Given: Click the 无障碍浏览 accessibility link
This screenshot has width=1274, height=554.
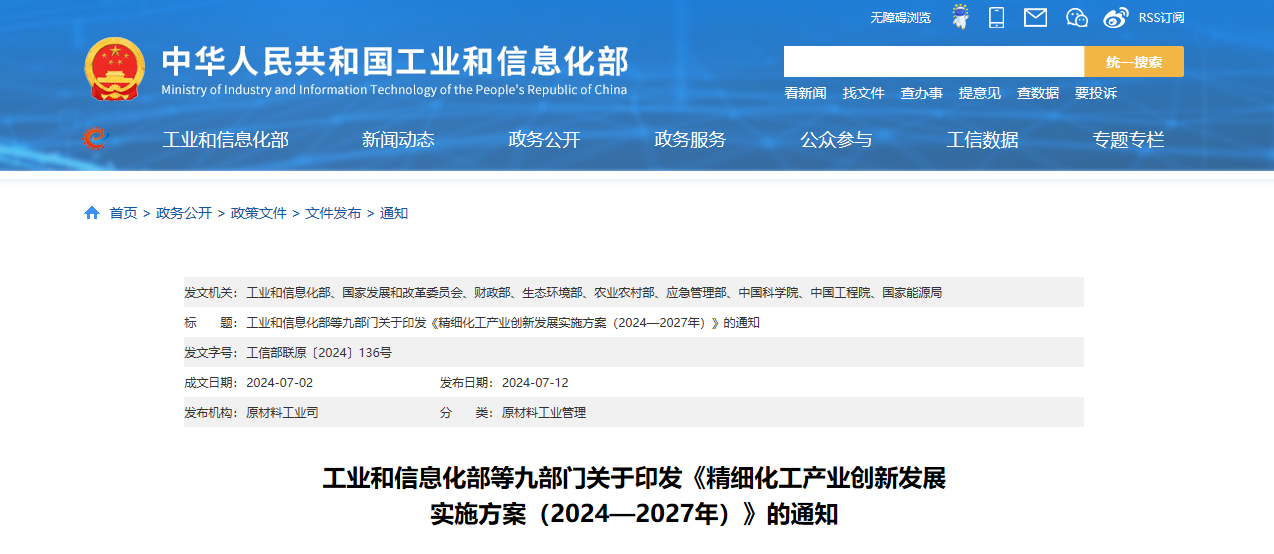Looking at the screenshot, I should 900,18.
